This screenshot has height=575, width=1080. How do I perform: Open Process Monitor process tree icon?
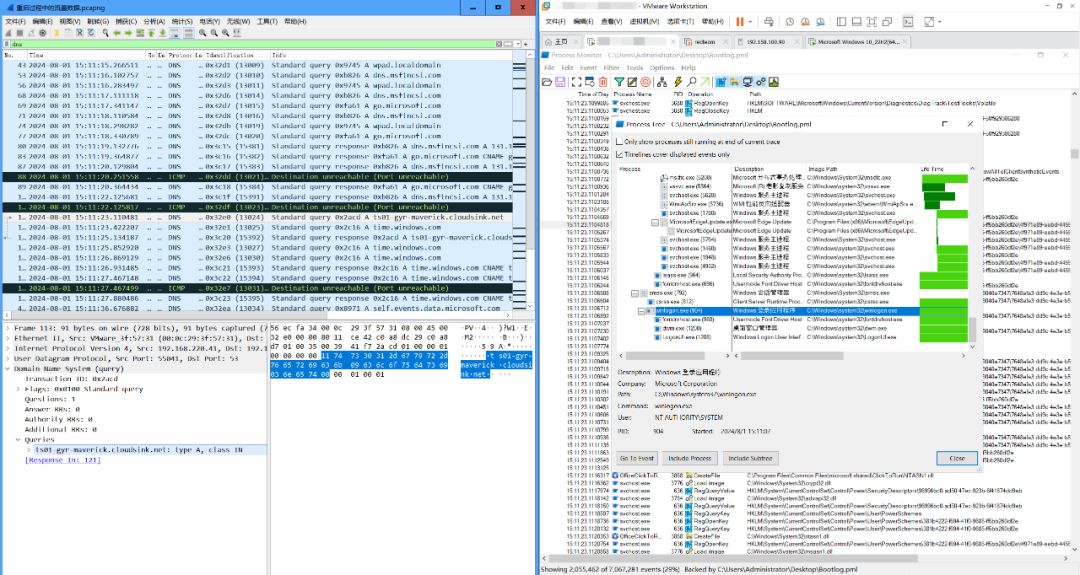(662, 82)
